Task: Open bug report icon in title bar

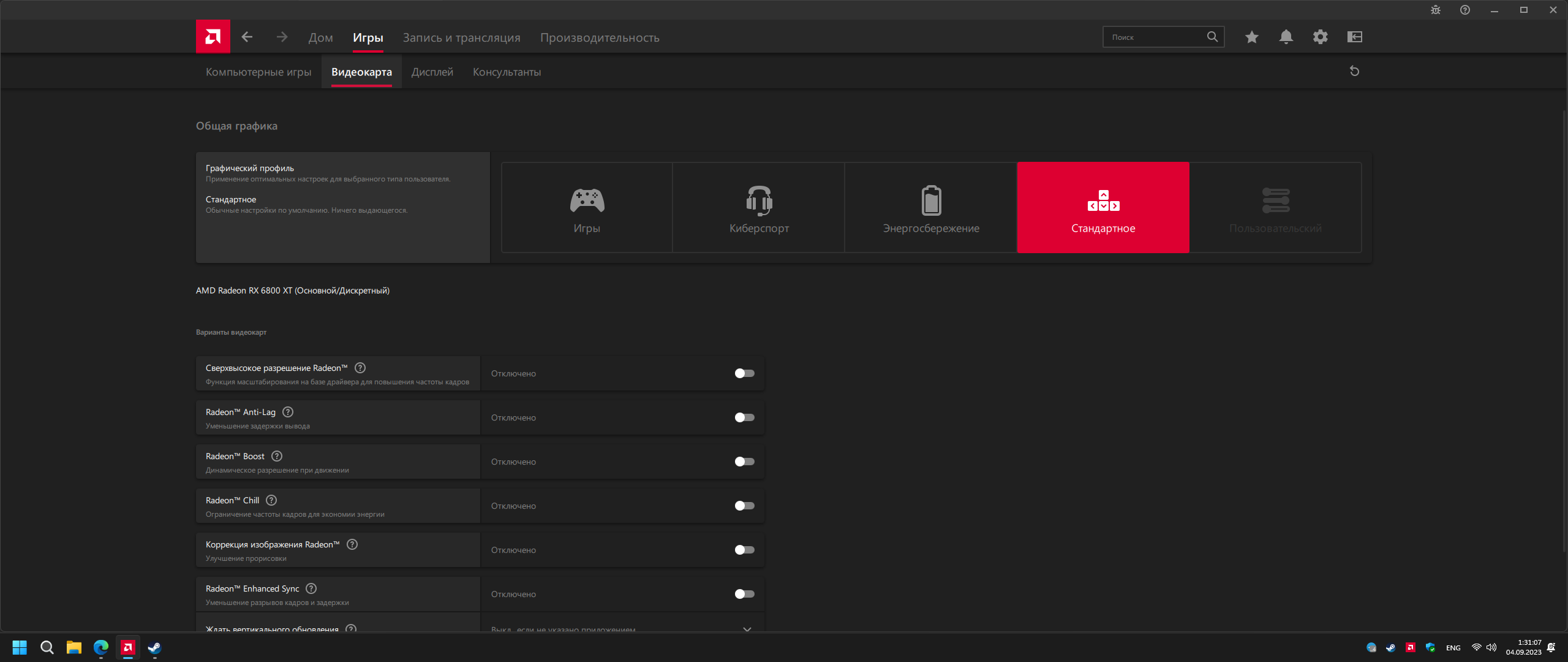Action: [1435, 10]
